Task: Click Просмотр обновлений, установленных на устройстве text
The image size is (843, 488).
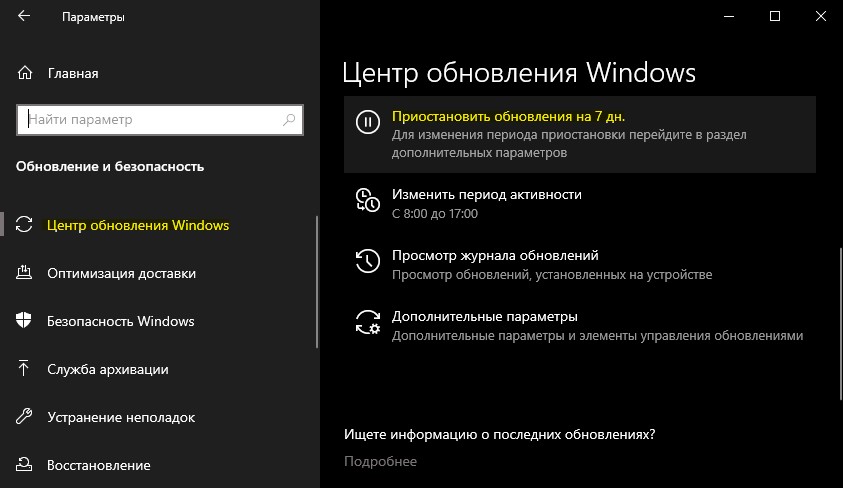Action: coord(552,275)
